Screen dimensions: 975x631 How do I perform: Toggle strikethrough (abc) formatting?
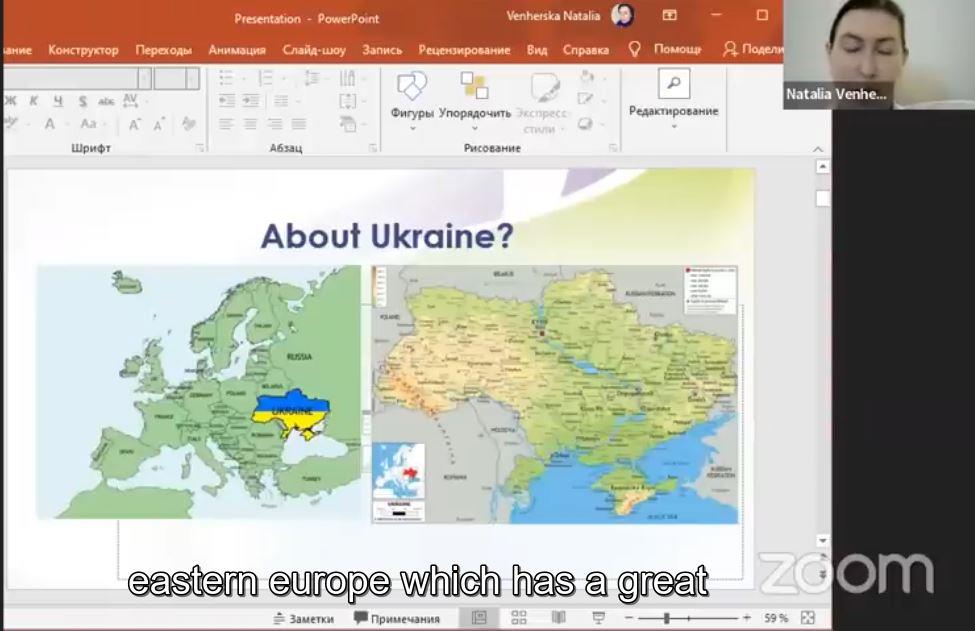106,101
